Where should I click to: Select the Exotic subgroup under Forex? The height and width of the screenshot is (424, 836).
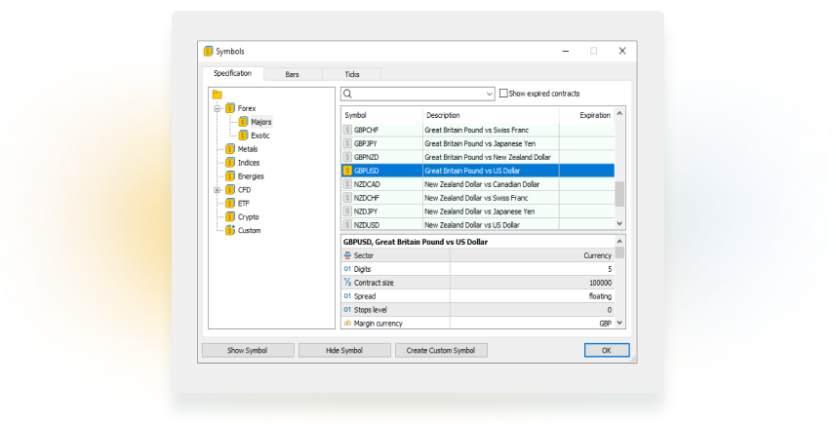[x=260, y=135]
